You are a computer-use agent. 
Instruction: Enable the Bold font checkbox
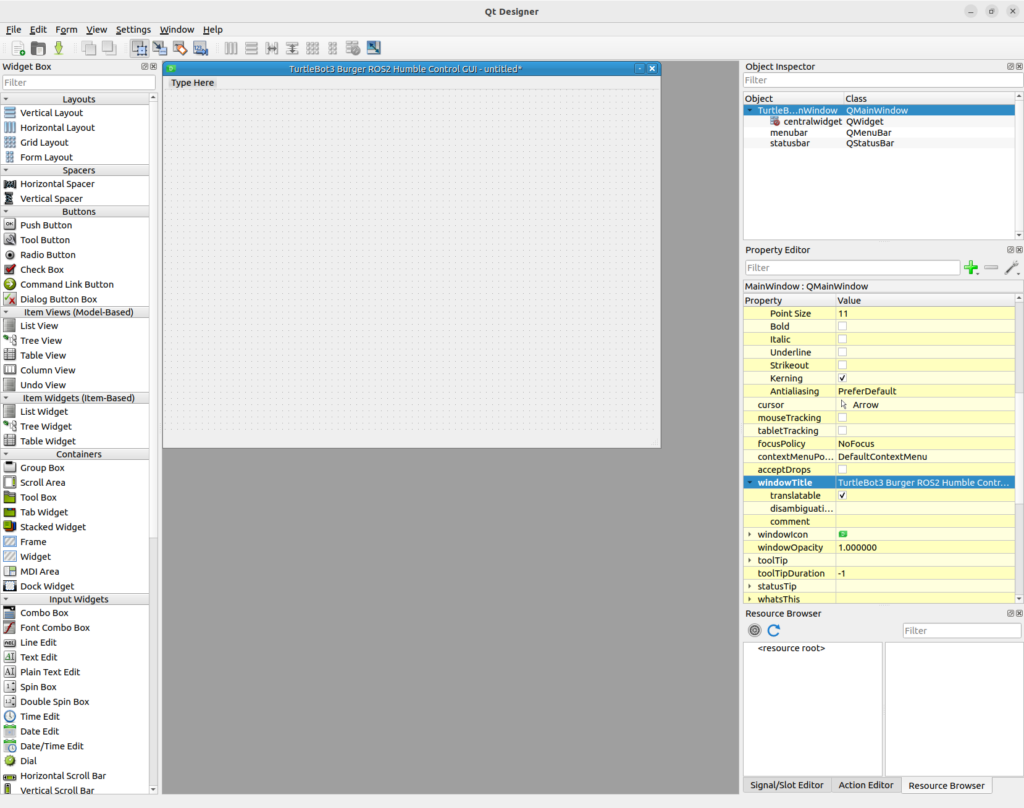point(842,326)
